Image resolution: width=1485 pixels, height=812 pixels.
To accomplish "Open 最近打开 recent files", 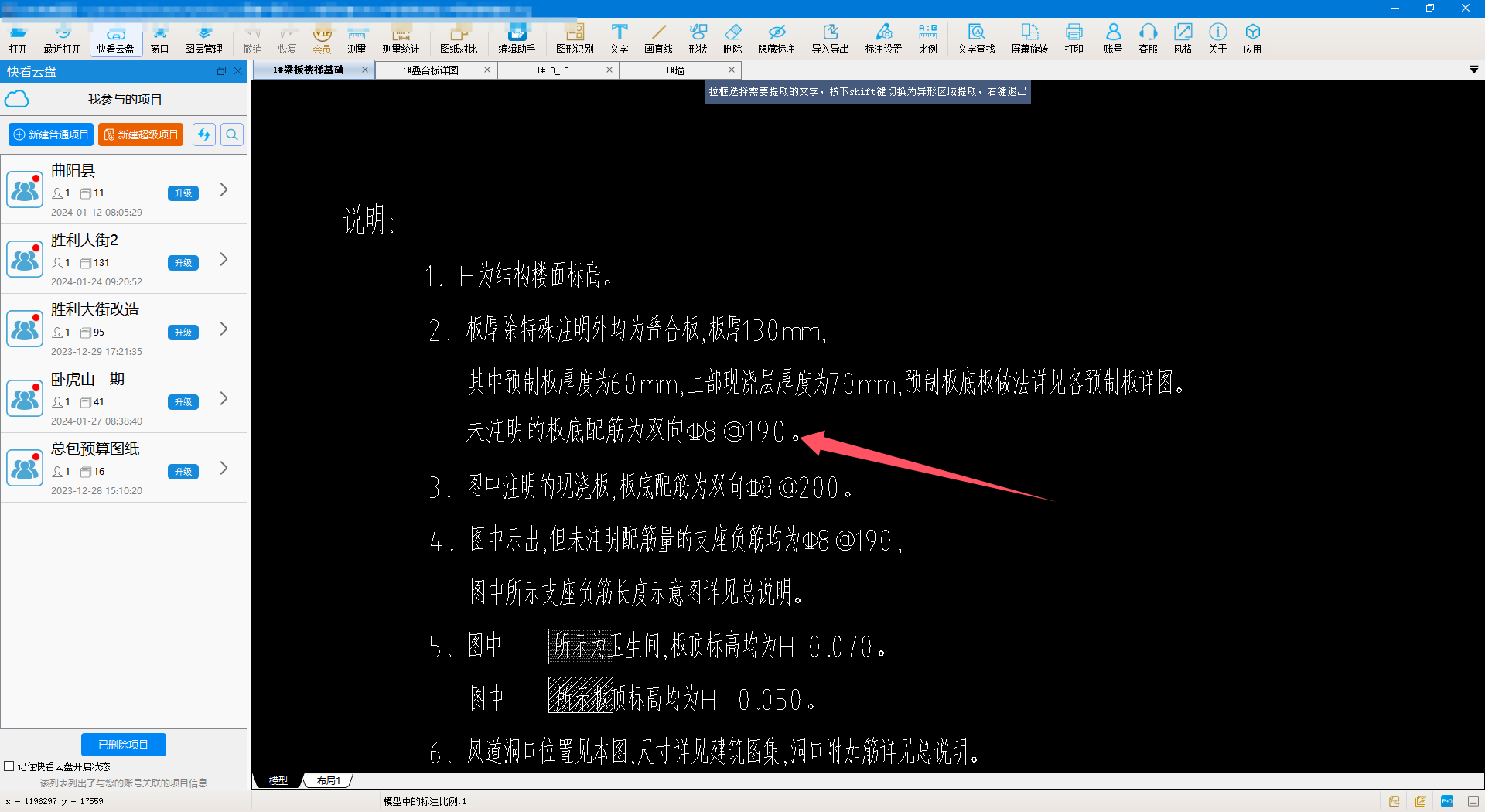I will click(62, 39).
